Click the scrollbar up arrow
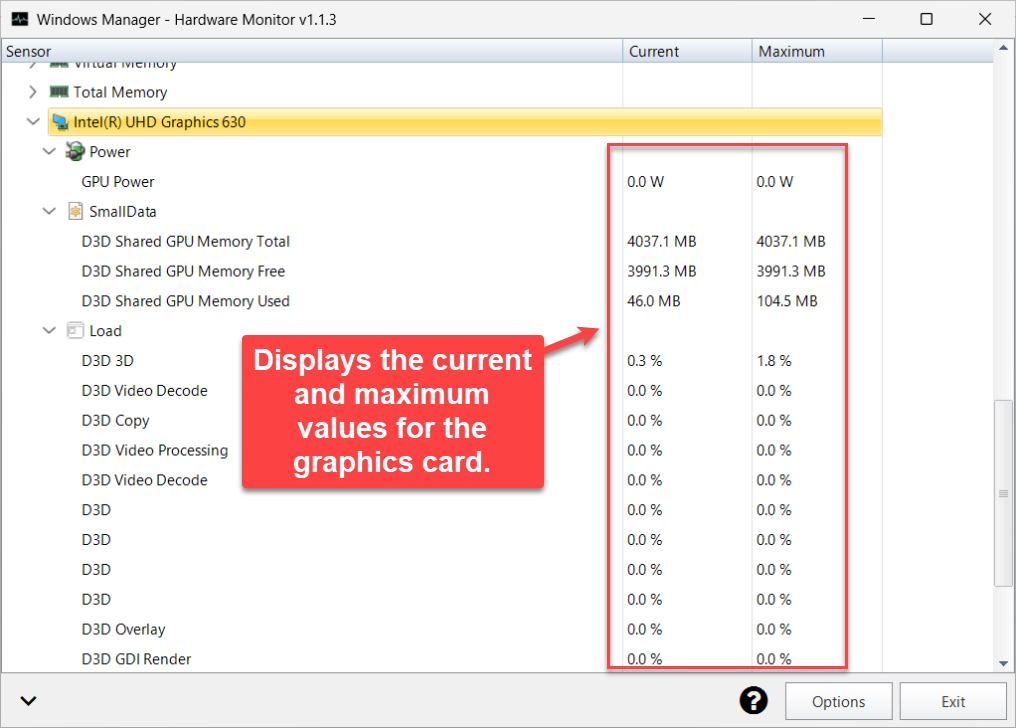 1003,48
